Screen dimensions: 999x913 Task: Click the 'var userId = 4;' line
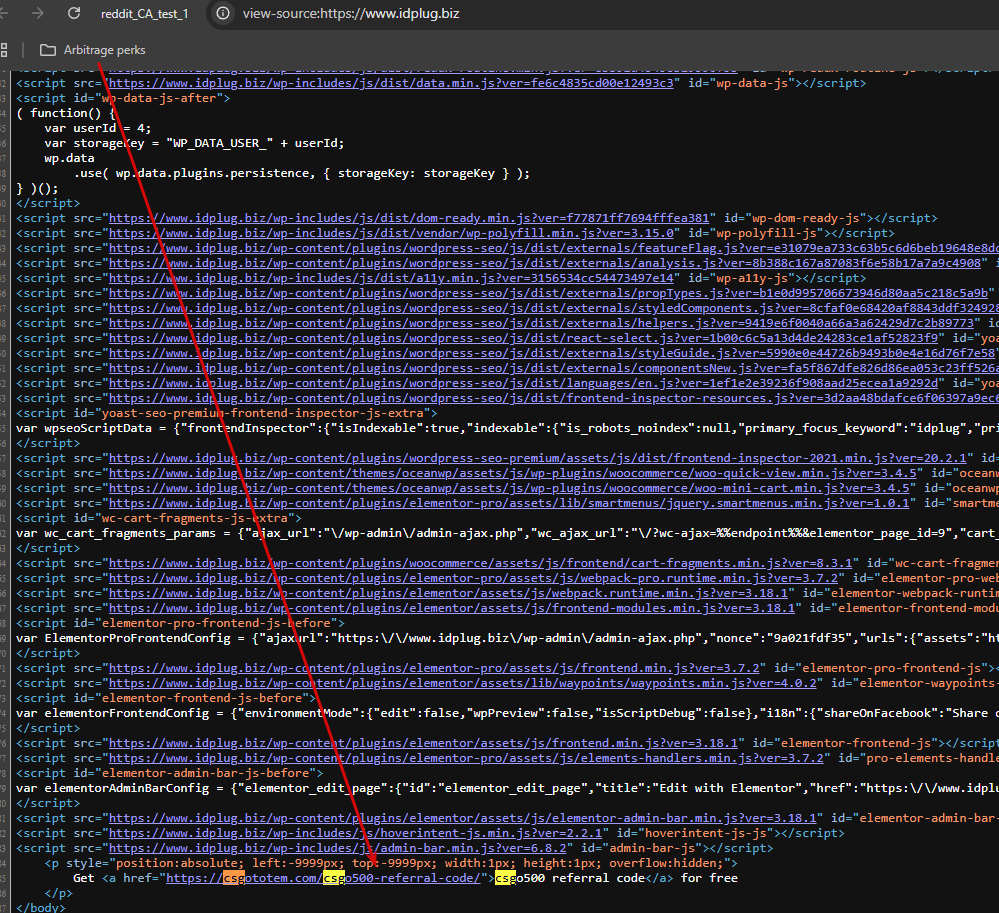coord(97,128)
